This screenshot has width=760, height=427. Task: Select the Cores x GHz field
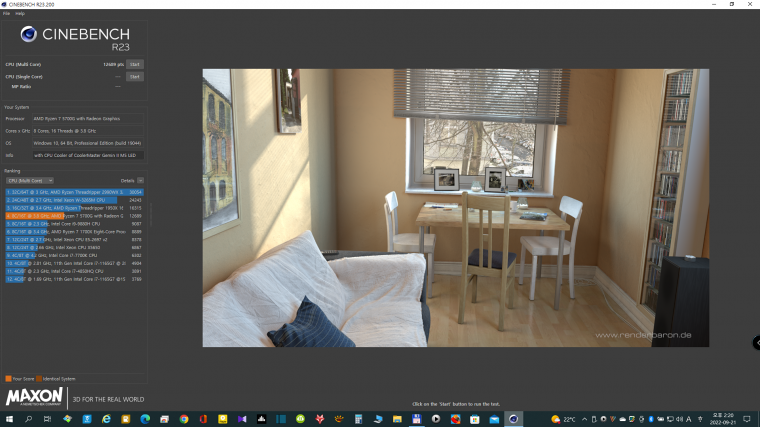click(88, 131)
